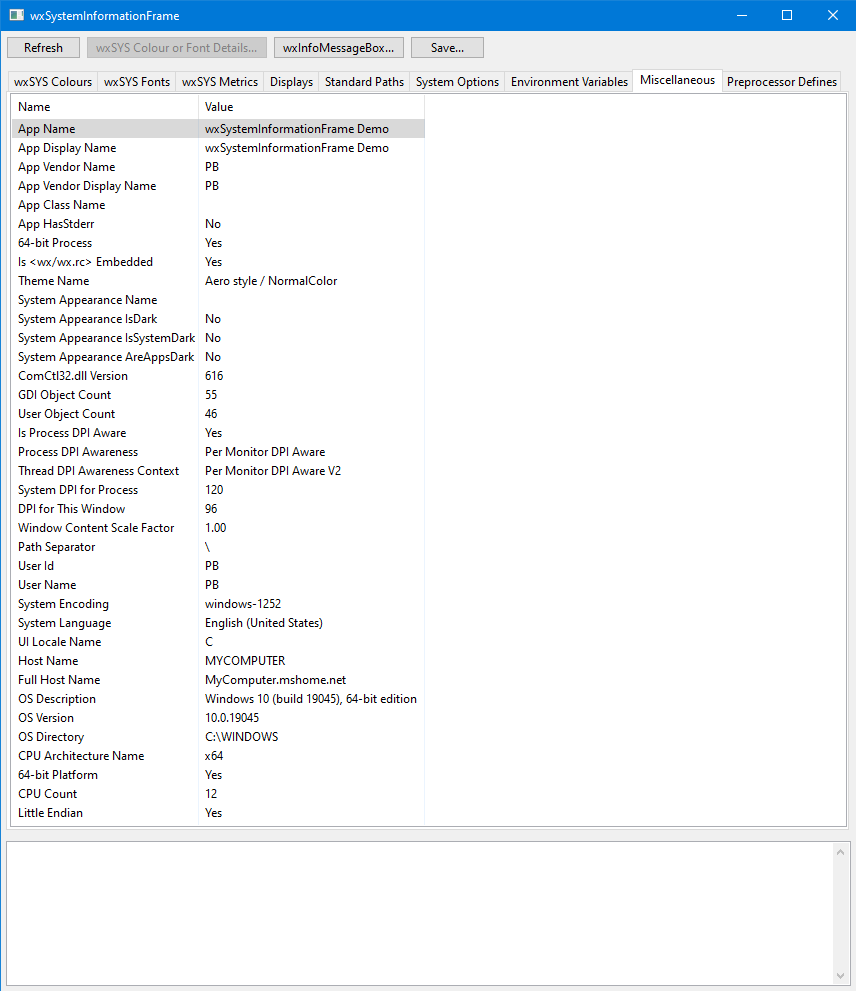Click the Name column header
The height and width of the screenshot is (991, 856).
pos(105,107)
